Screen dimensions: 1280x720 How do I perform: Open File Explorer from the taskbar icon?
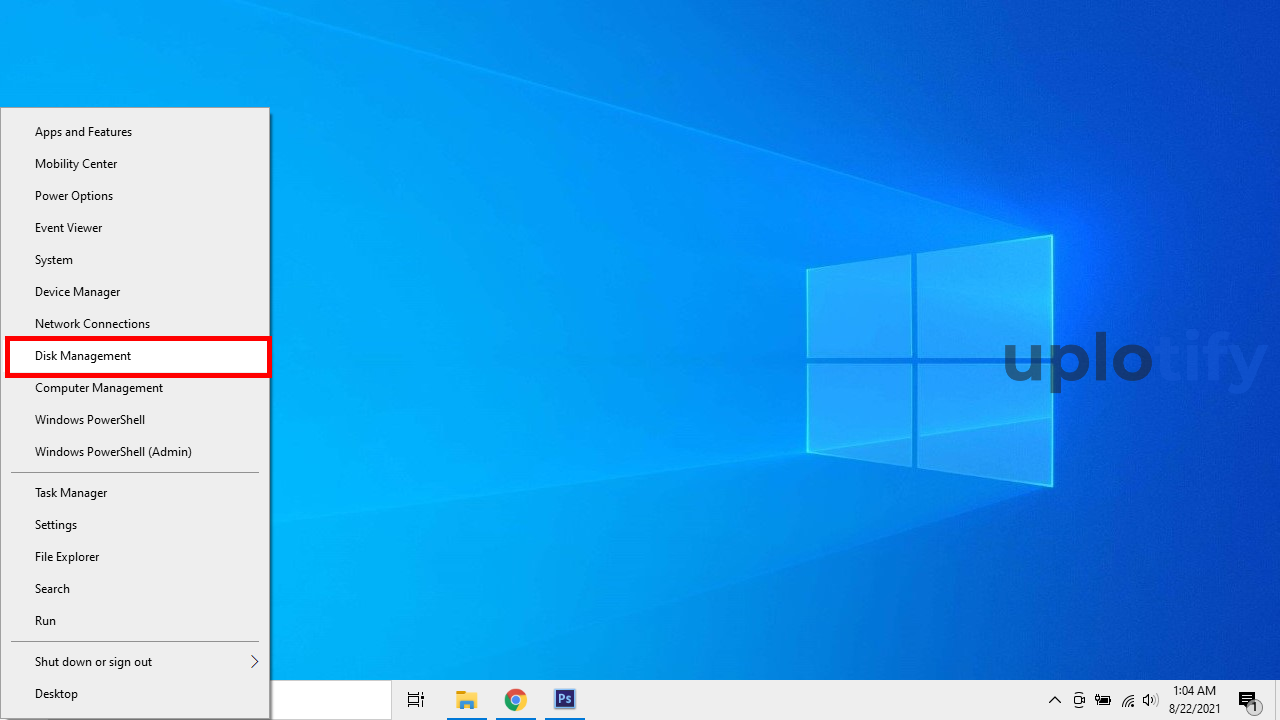[466, 700]
